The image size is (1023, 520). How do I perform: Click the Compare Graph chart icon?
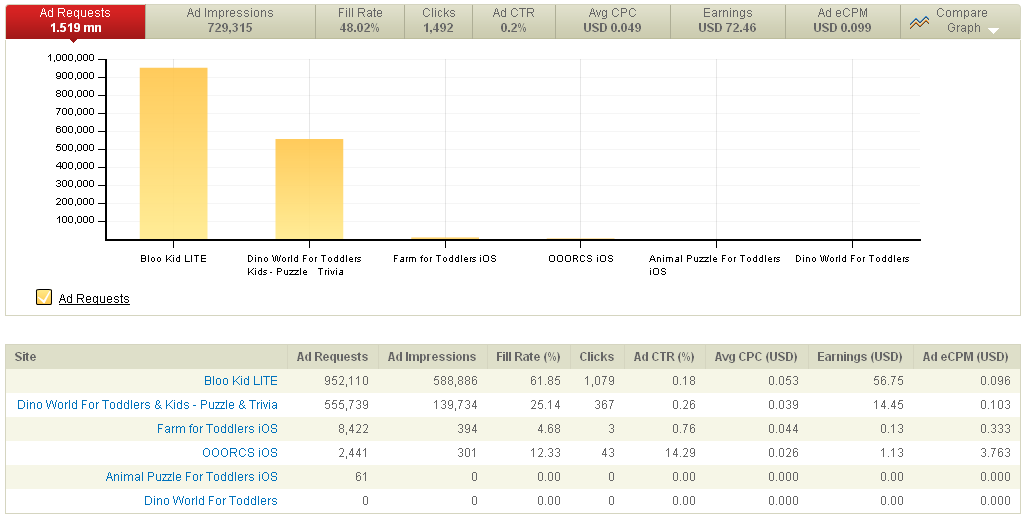[919, 22]
